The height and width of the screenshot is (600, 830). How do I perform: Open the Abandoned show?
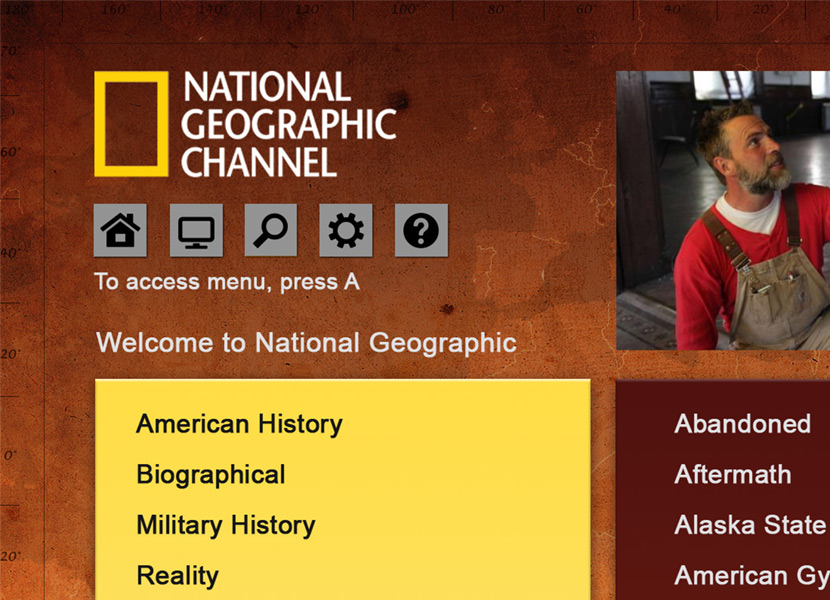pos(743,424)
